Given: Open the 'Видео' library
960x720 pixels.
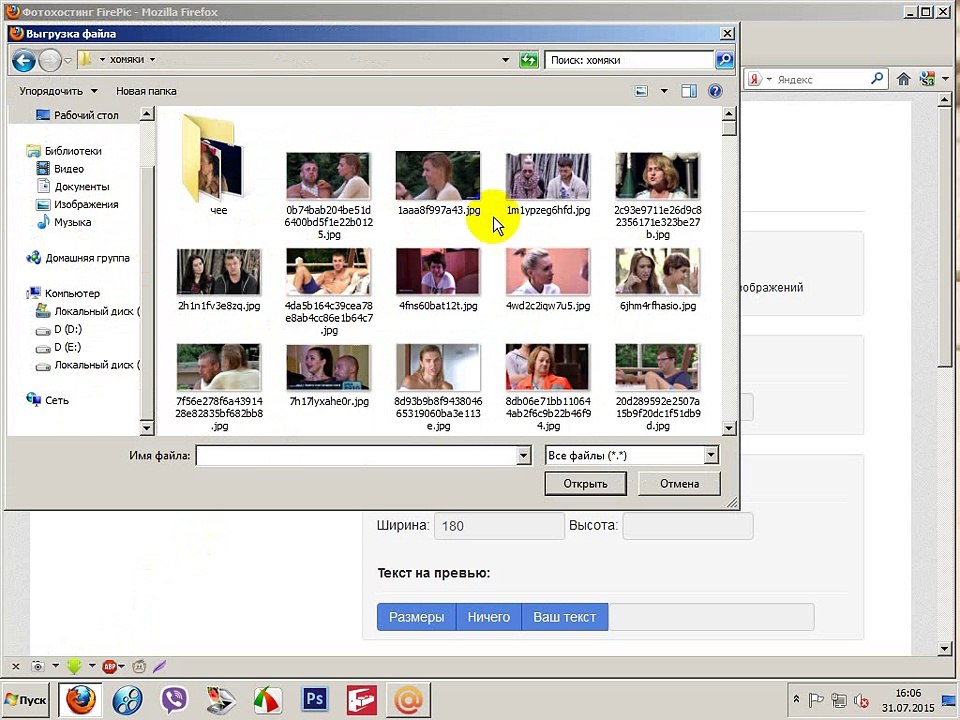Looking at the screenshot, I should [61, 168].
